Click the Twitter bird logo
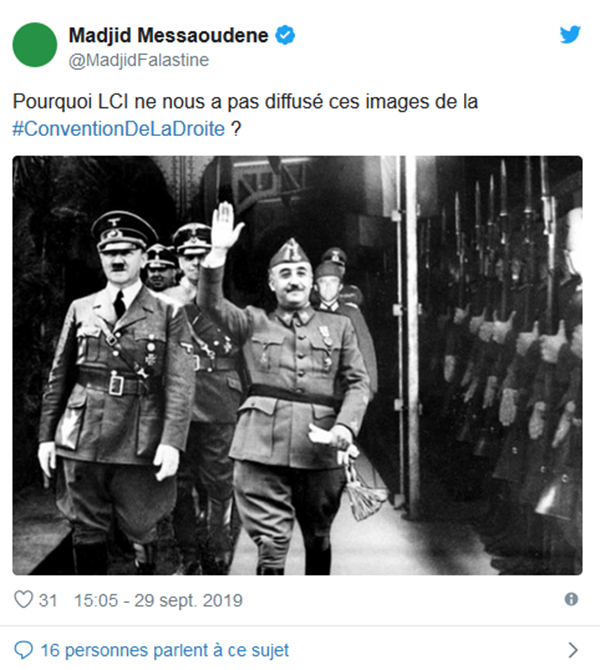The image size is (600, 670). click(571, 34)
